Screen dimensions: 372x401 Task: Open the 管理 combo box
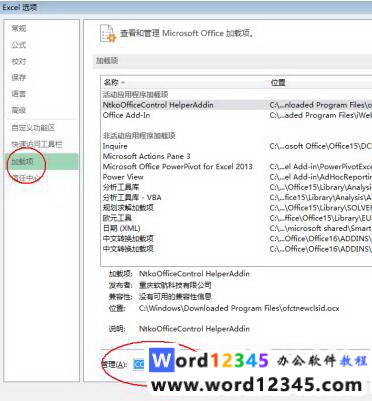(140, 364)
